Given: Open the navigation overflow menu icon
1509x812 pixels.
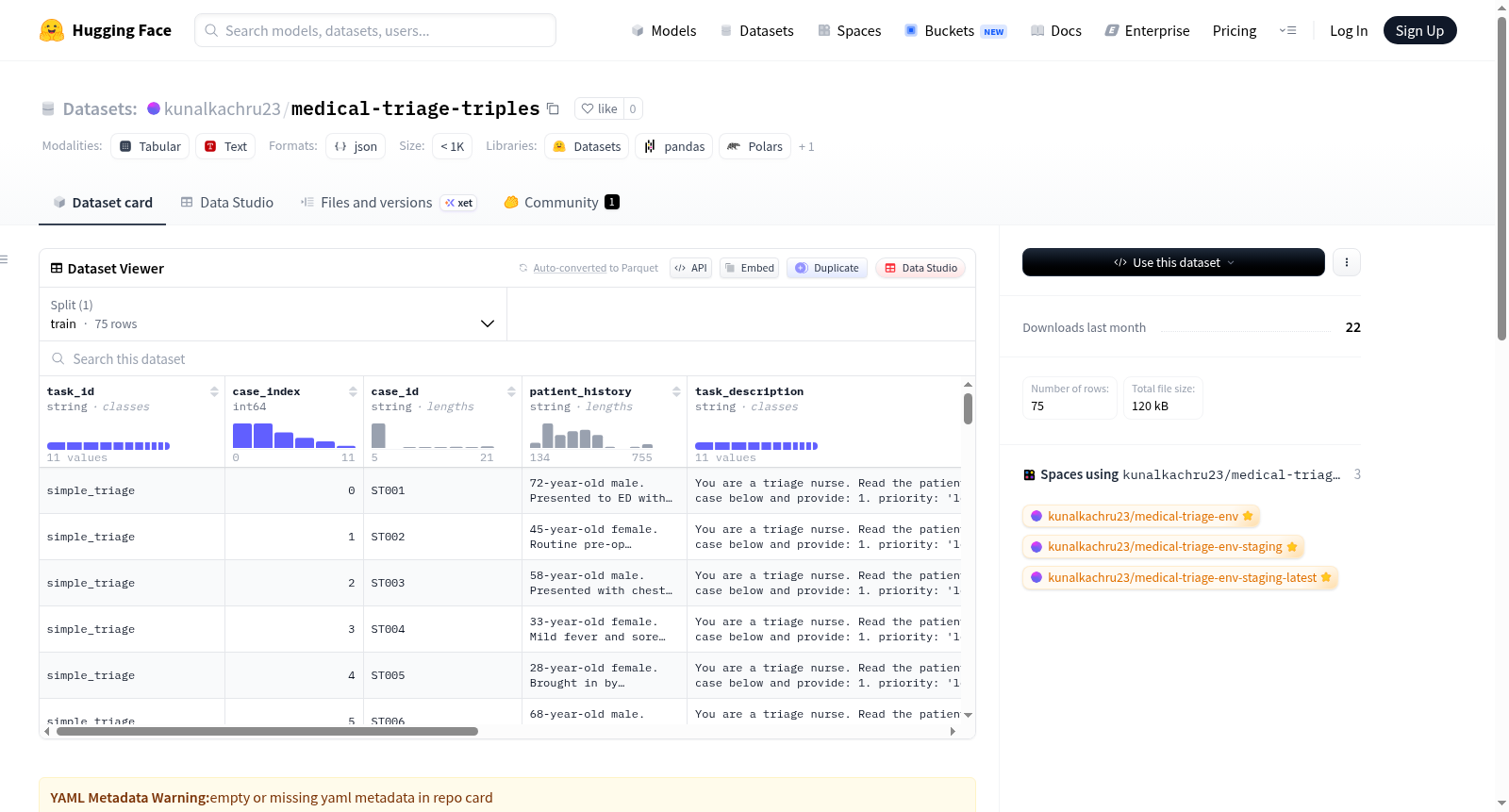Looking at the screenshot, I should click(x=1287, y=30).
